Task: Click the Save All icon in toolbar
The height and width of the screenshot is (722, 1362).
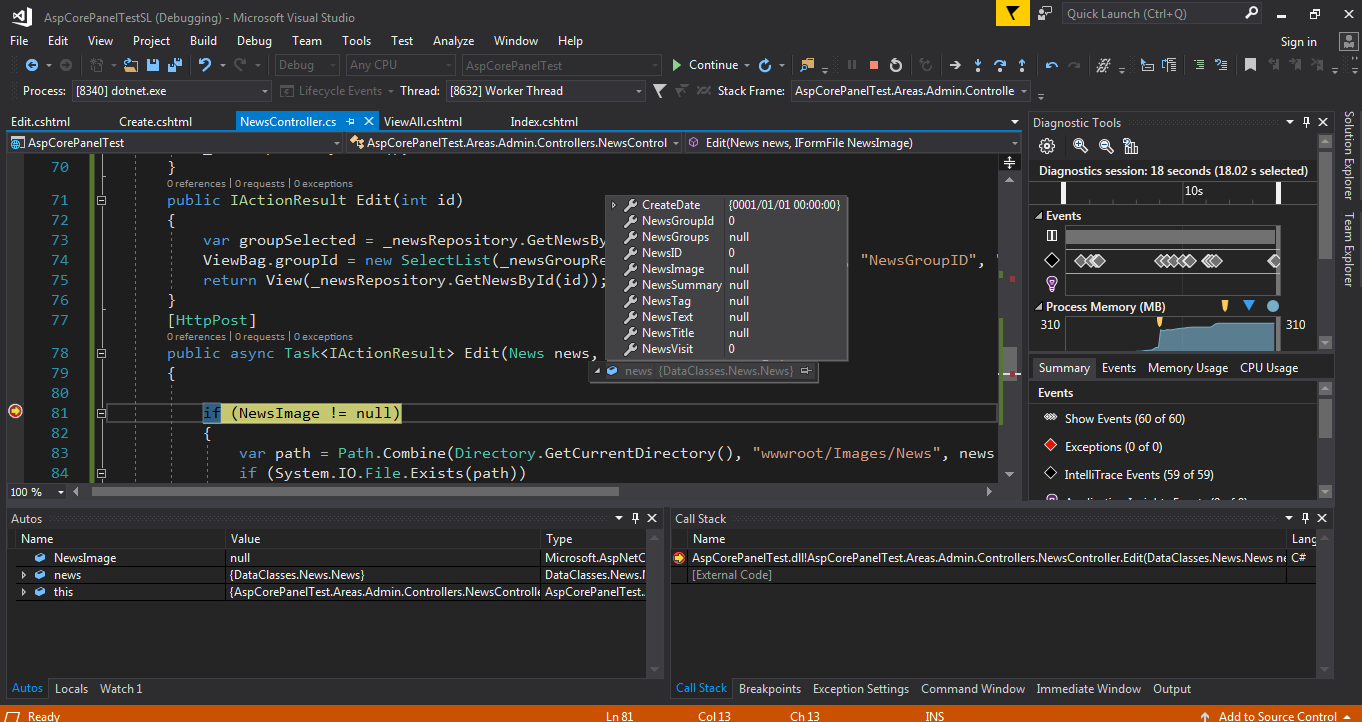Action: tap(175, 65)
